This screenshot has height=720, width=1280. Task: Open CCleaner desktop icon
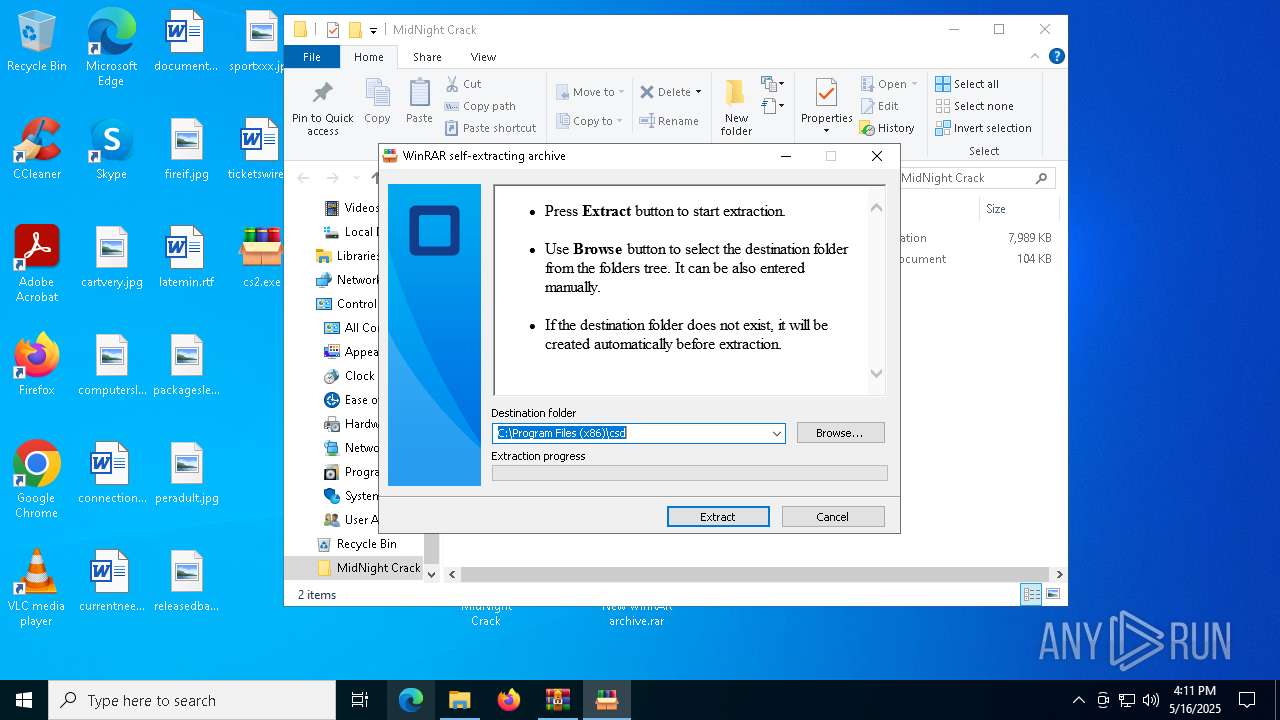(37, 149)
